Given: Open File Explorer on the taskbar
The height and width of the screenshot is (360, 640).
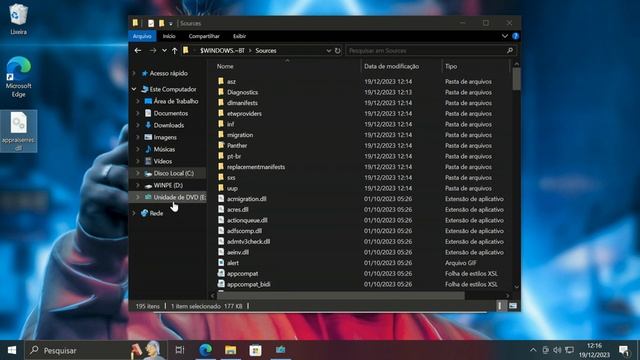Looking at the screenshot, I should pyautogui.click(x=231, y=350).
